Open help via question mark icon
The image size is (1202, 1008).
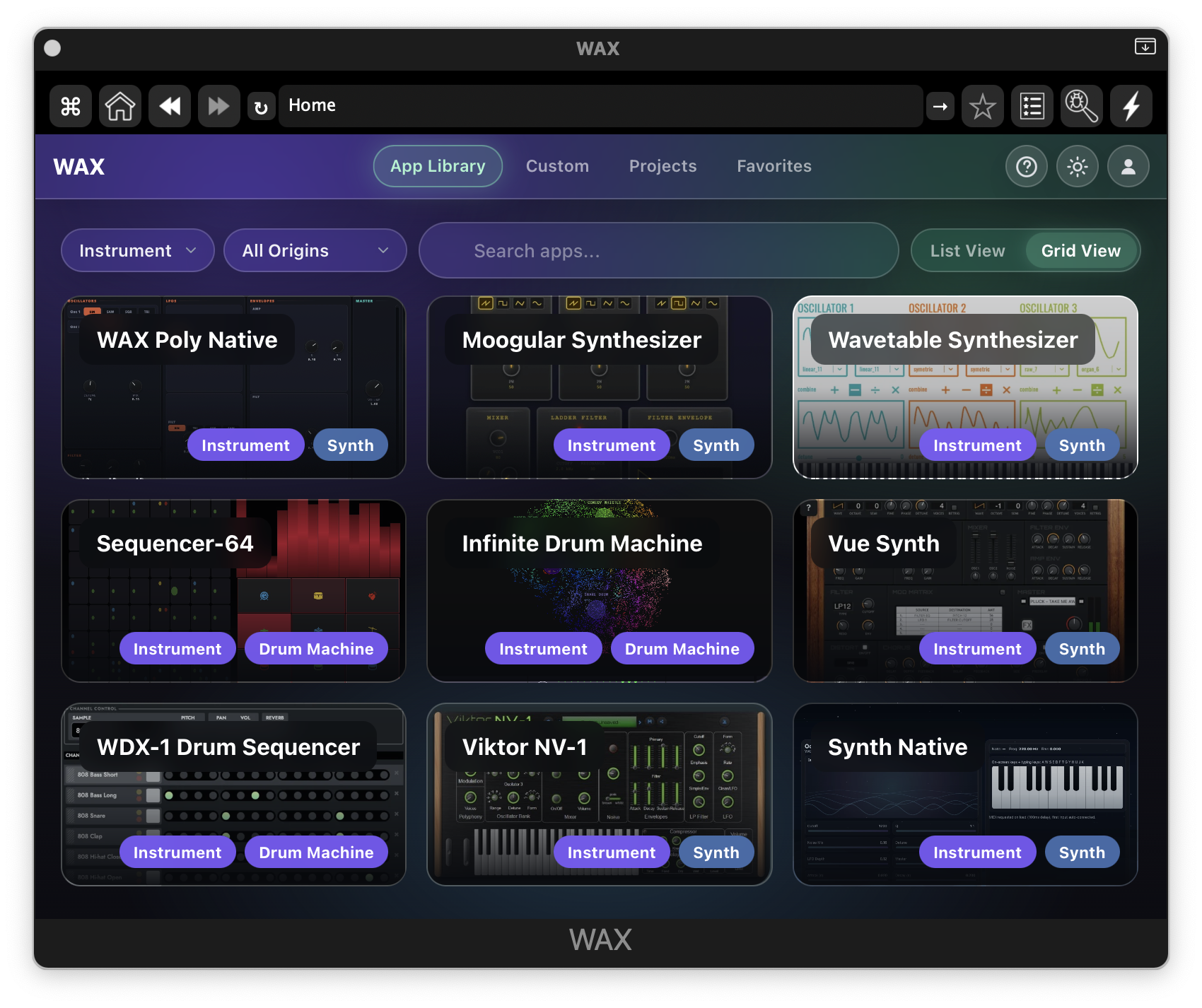[1027, 167]
